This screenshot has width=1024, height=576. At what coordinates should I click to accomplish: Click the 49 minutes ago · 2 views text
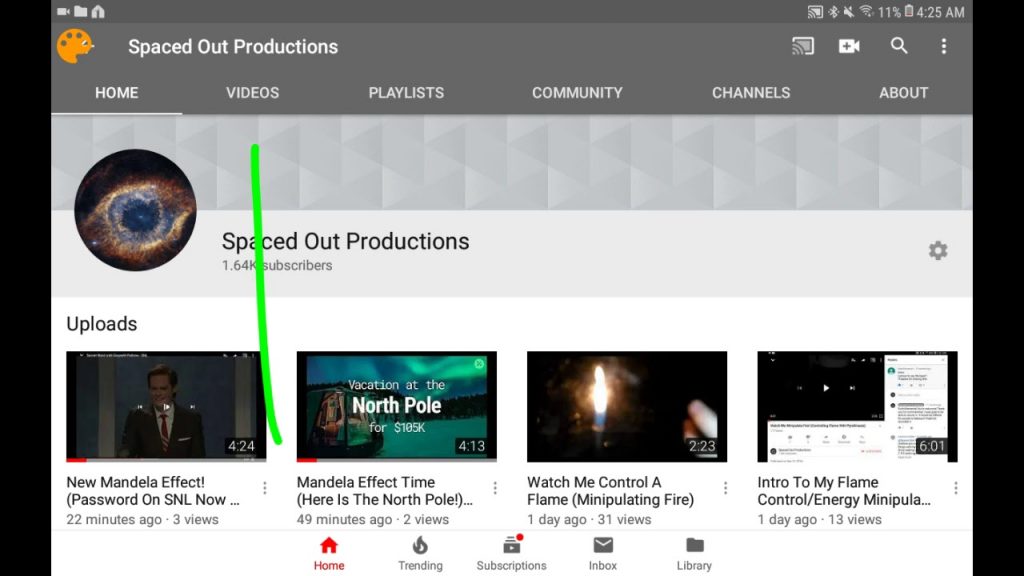point(373,519)
